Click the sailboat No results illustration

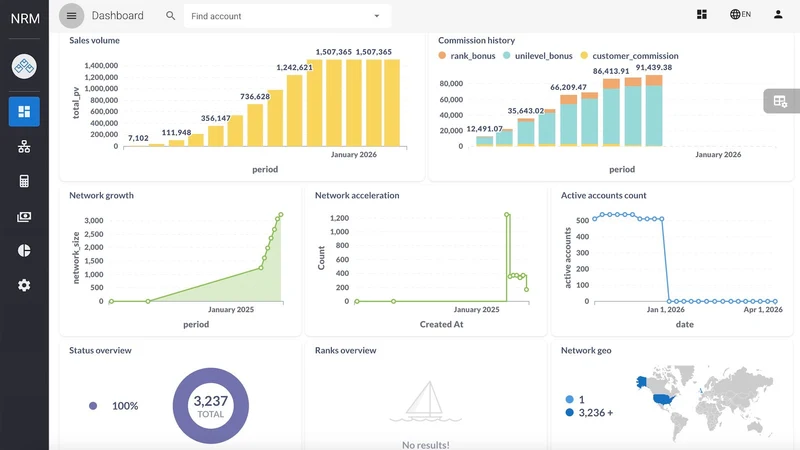coord(427,402)
